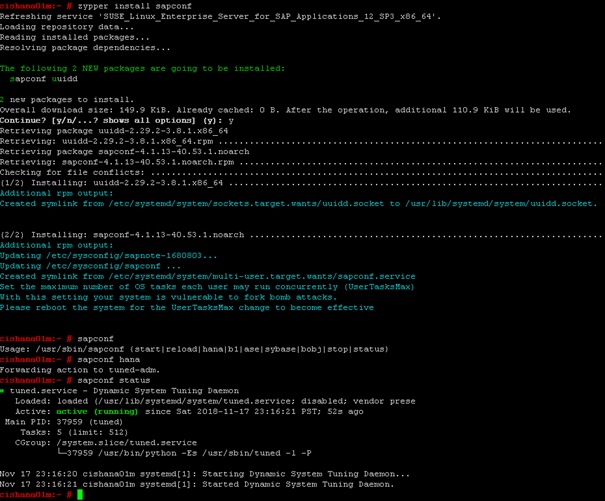Click the 'Overall download size: 149.9 KiB' line

point(286,110)
